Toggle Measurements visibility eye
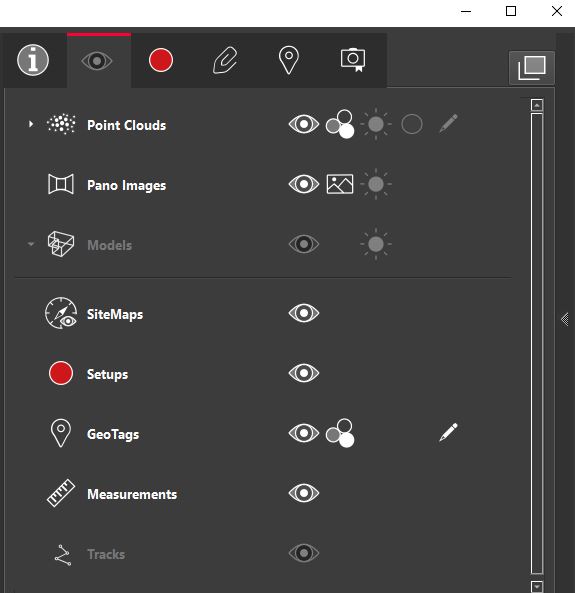 tap(304, 493)
